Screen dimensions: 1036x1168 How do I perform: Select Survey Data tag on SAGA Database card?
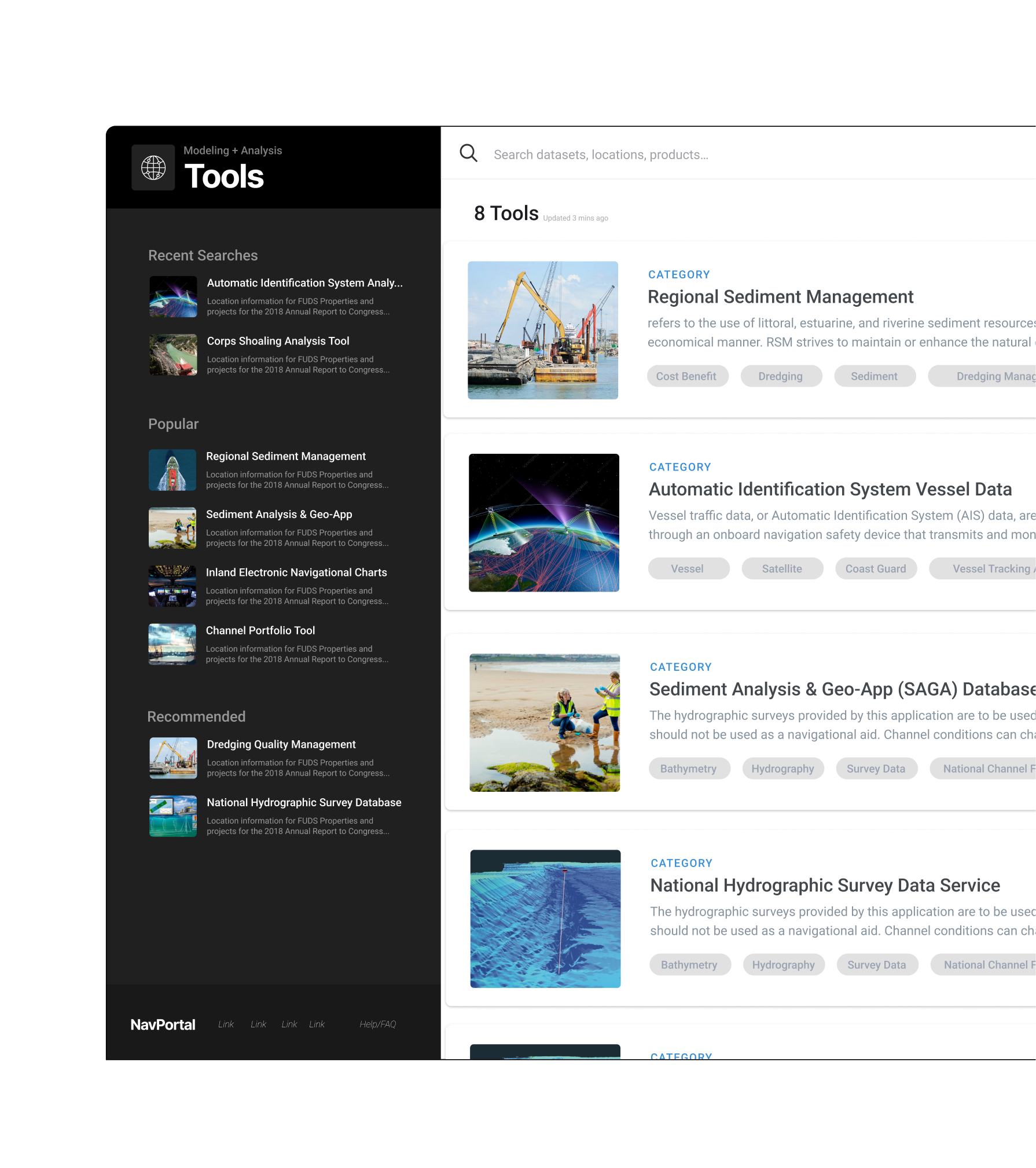[876, 769]
